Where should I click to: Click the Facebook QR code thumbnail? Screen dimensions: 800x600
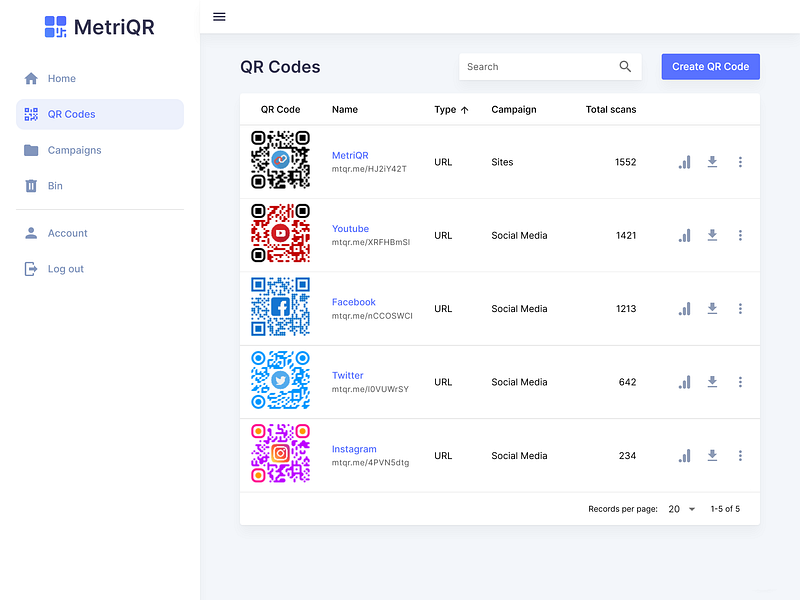click(x=280, y=307)
